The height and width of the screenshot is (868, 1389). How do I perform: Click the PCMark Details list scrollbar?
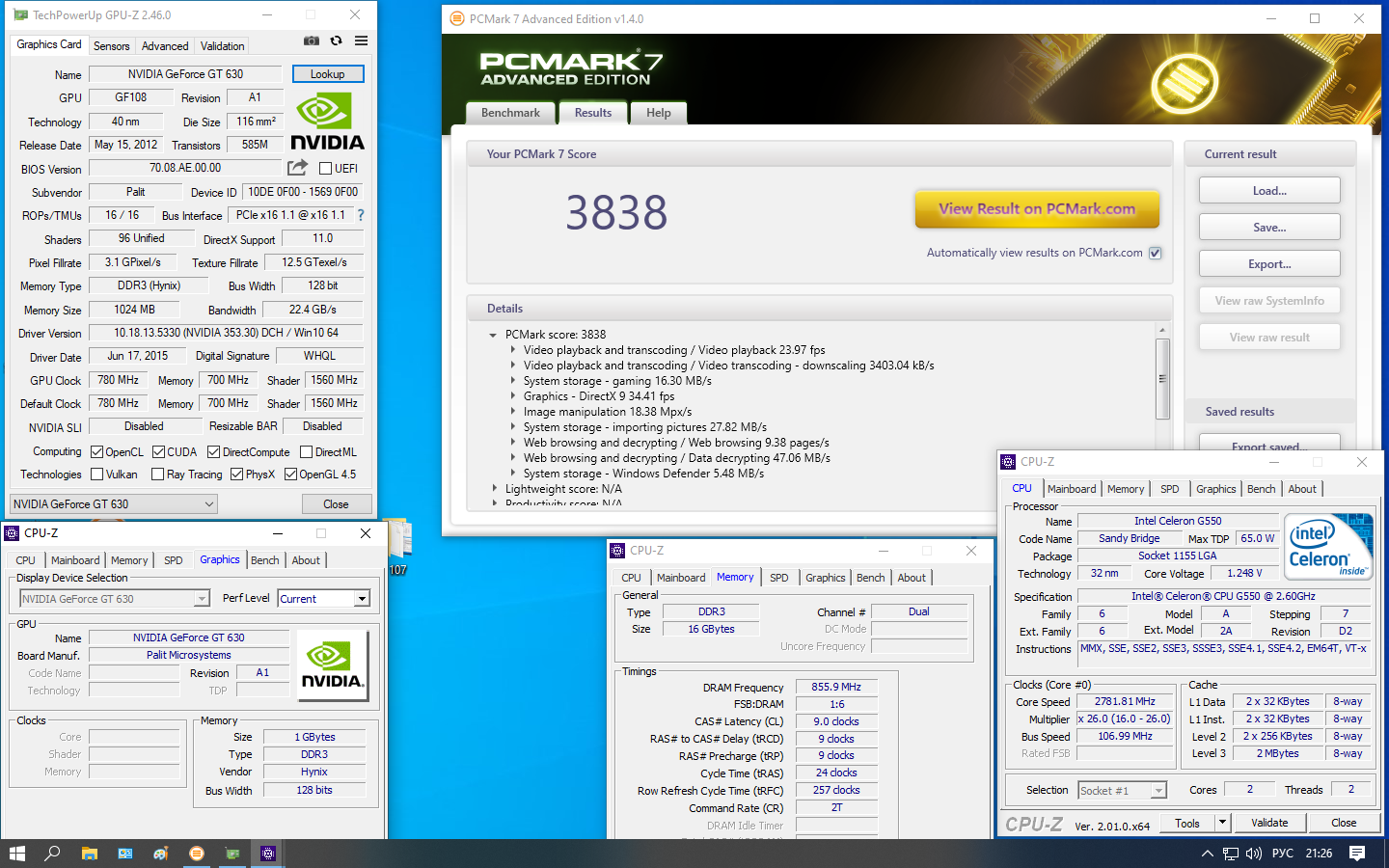coord(1162,378)
